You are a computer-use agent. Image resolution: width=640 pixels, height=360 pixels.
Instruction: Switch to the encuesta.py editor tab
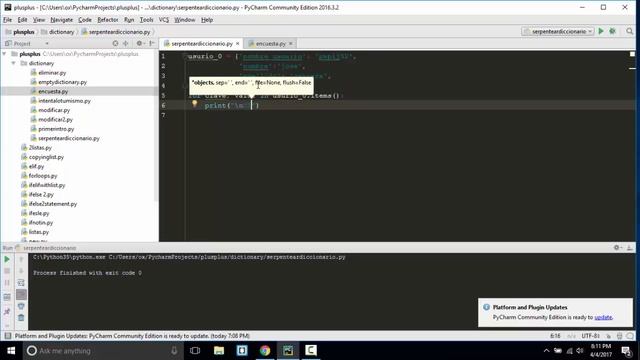270,43
